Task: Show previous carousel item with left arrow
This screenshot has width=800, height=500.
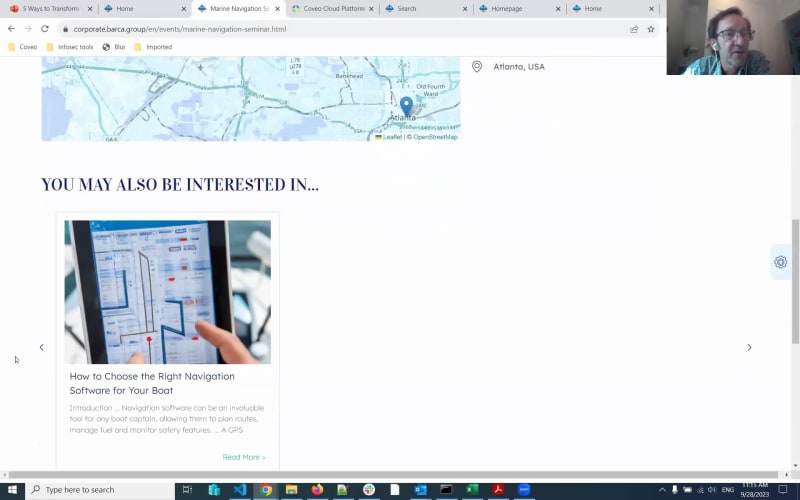Action: (41, 347)
